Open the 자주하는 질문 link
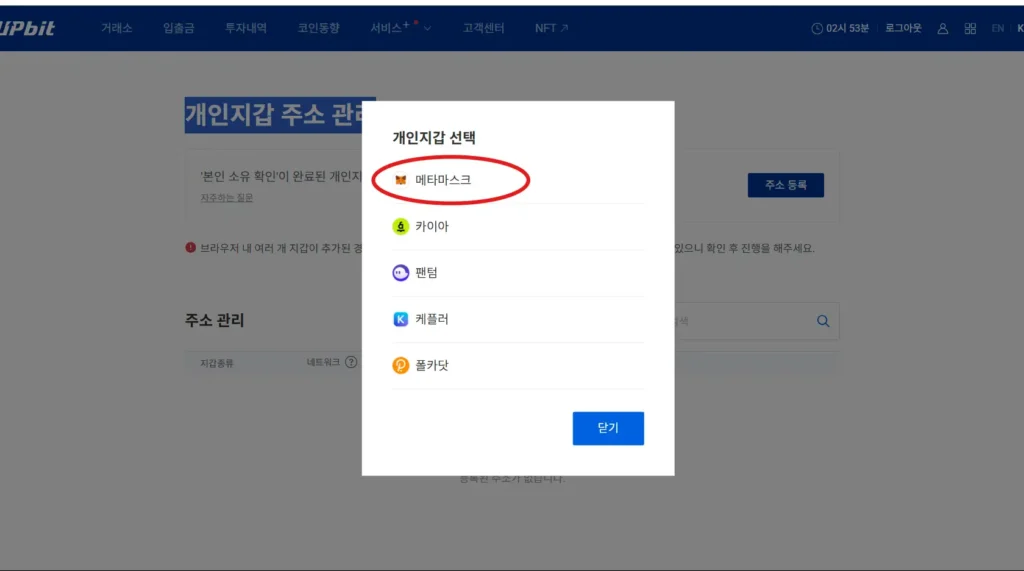Viewport: 1024px width, 571px height. (x=227, y=197)
